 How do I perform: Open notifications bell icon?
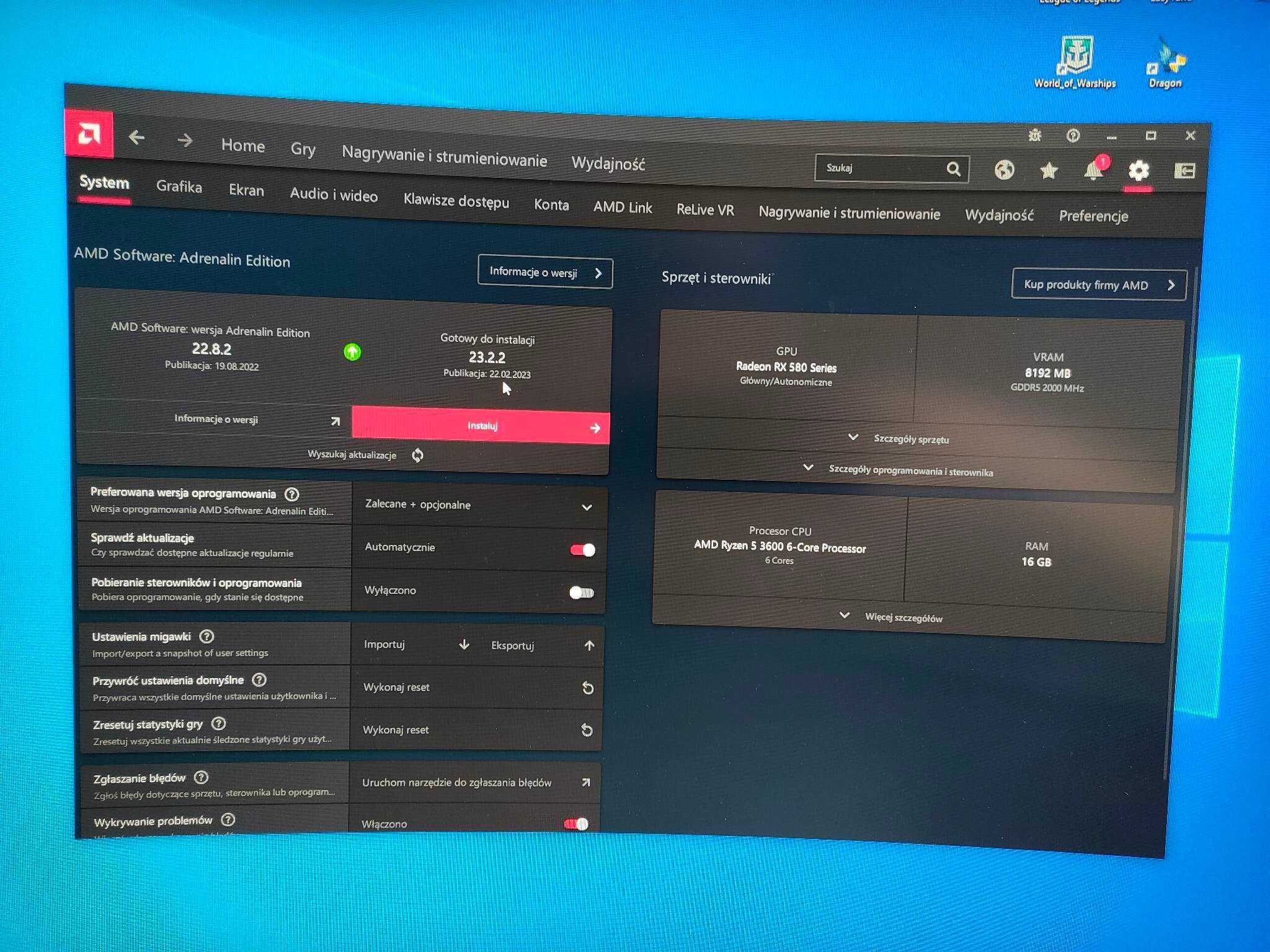click(x=1094, y=170)
